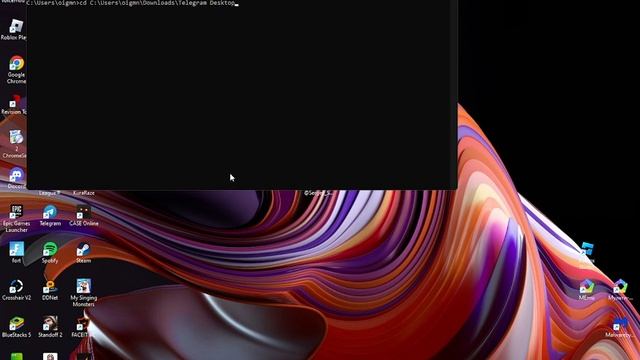Viewport: 640px width, 360px height.
Task: Open the Malwarebytes desktop shortcut
Action: tap(620, 327)
